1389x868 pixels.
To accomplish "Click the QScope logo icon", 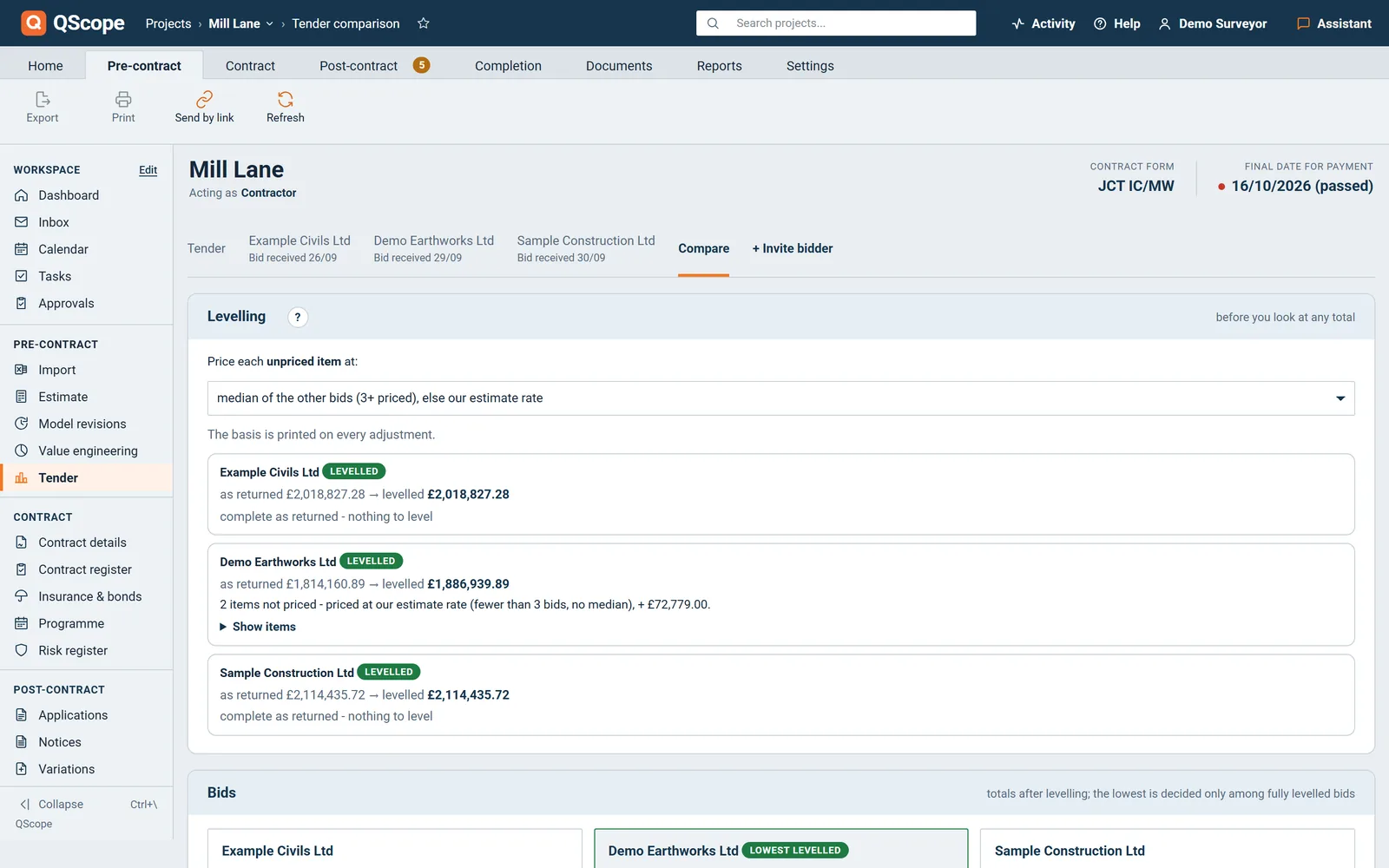I will click(34, 23).
